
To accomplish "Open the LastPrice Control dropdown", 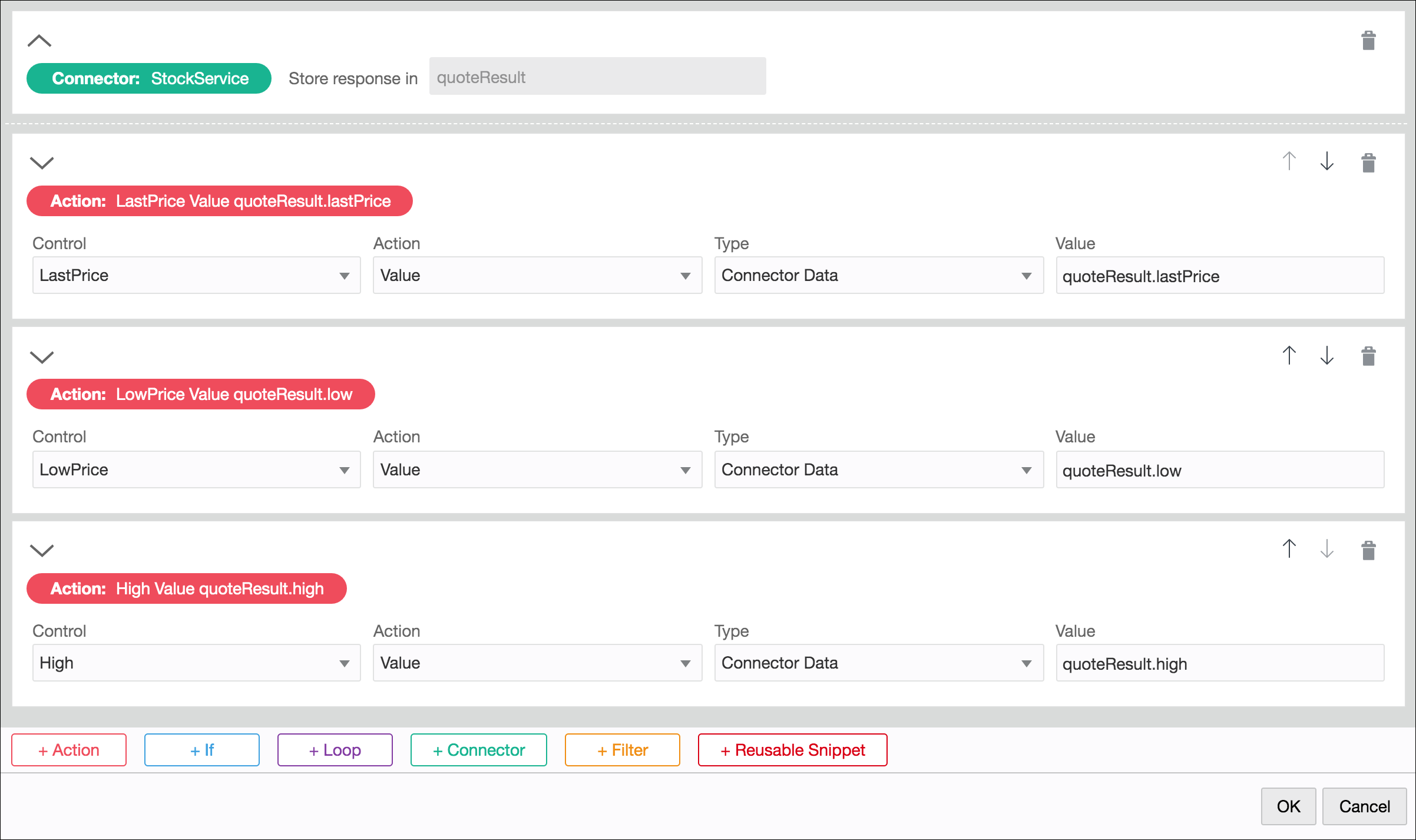I will point(196,275).
